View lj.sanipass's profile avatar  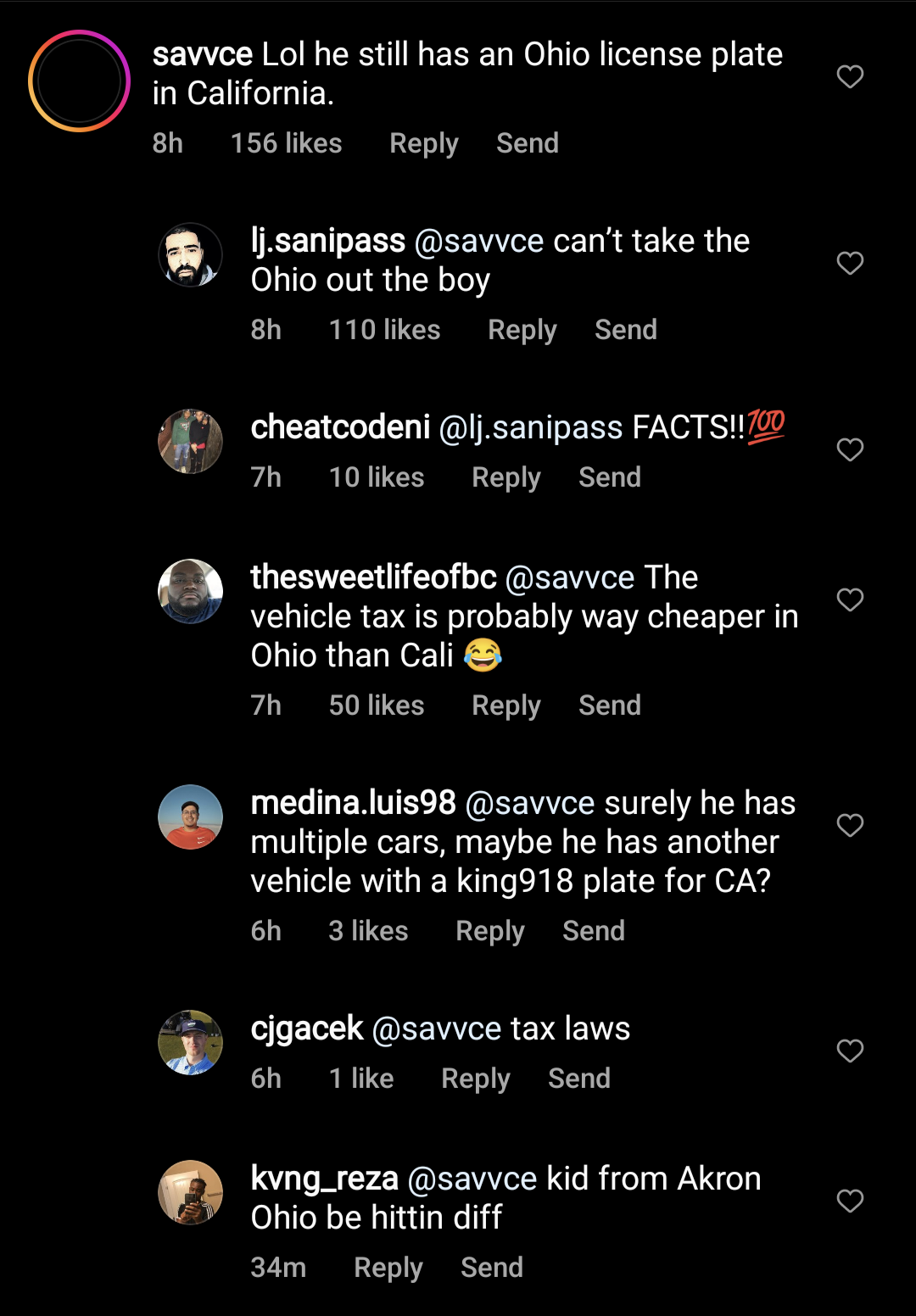click(x=191, y=255)
